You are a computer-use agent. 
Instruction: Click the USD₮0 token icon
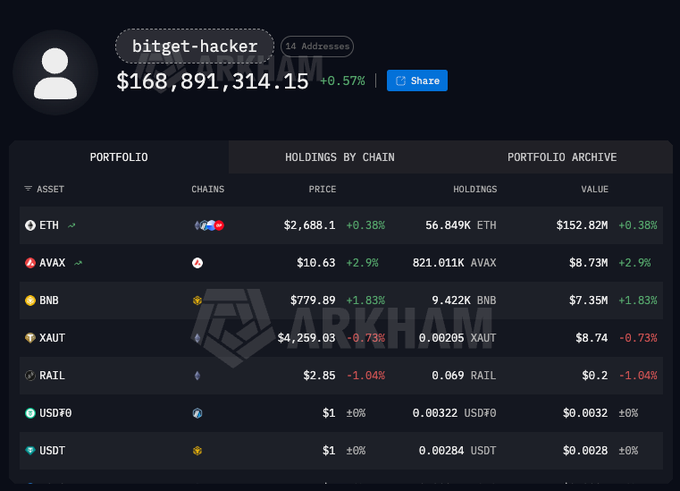point(30,413)
